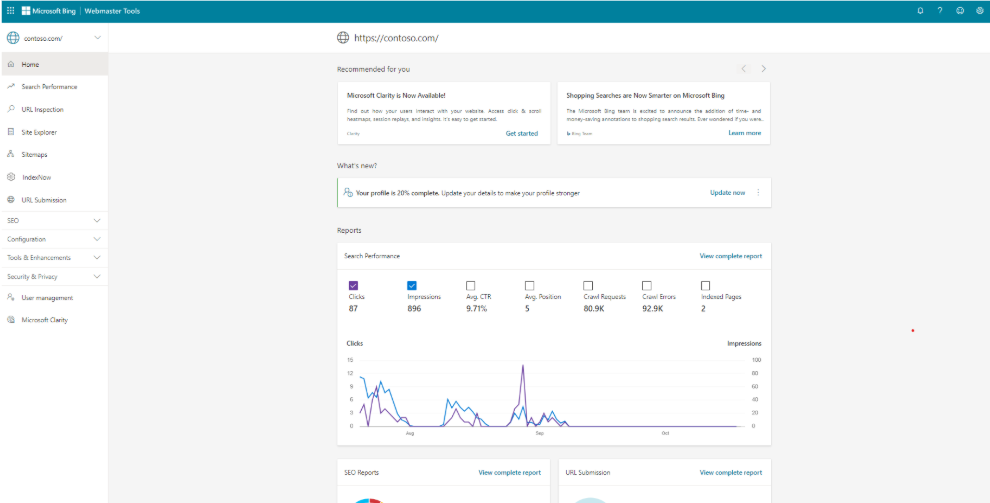Click Learn more on Shopping Searches card
990x503 pixels.
point(744,133)
